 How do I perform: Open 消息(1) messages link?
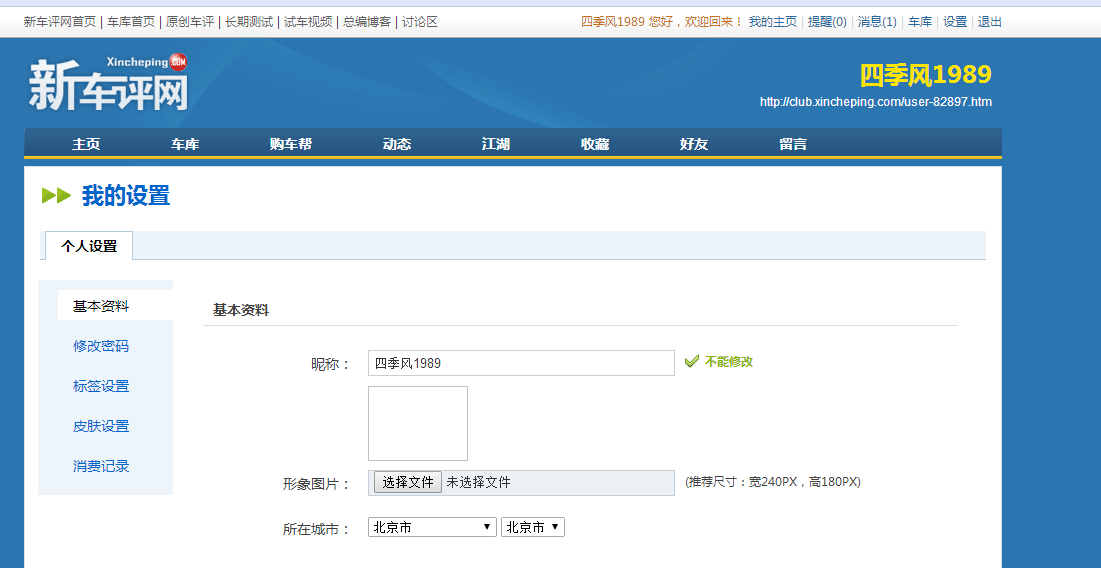click(877, 22)
